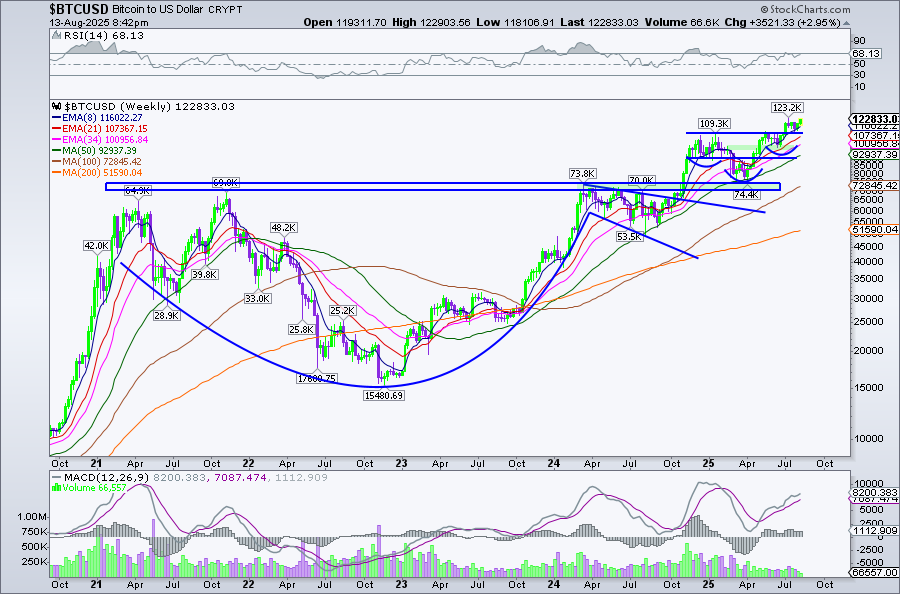Click the 66557.00 volume tag on right axis
The image size is (900, 594).
[x=874, y=572]
